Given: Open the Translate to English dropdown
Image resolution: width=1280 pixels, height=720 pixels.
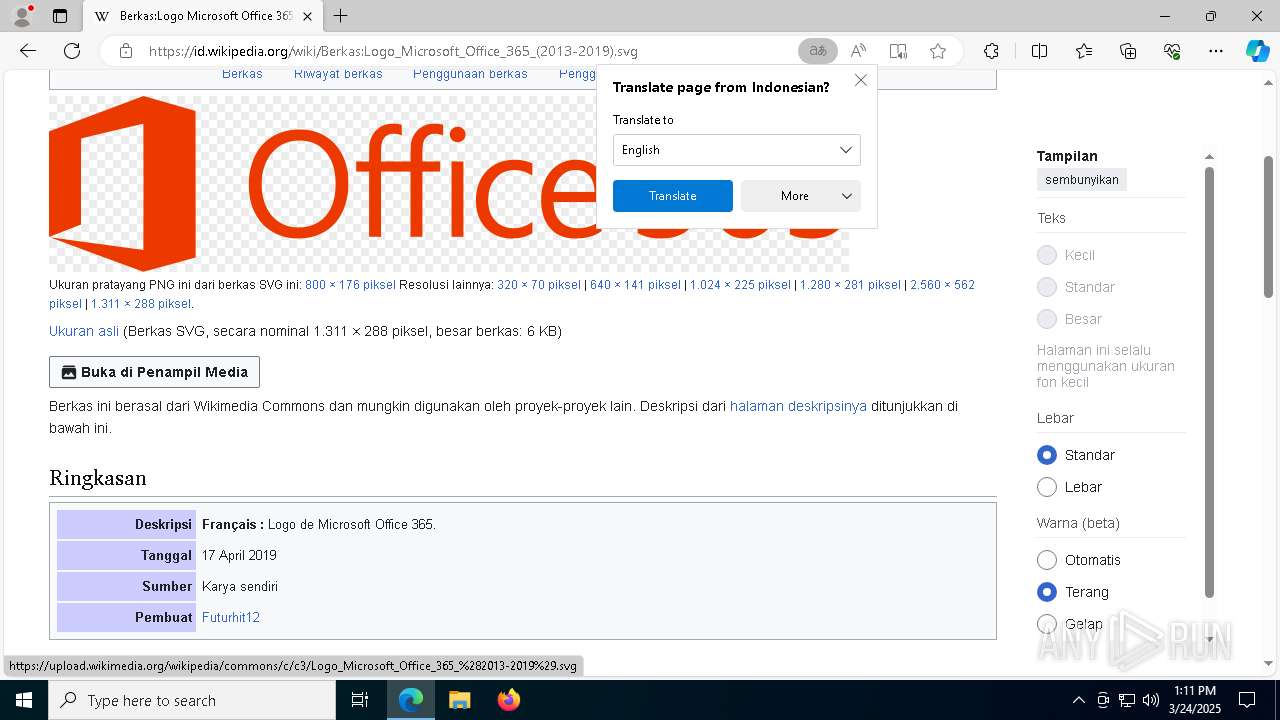Looking at the screenshot, I should coord(736,150).
